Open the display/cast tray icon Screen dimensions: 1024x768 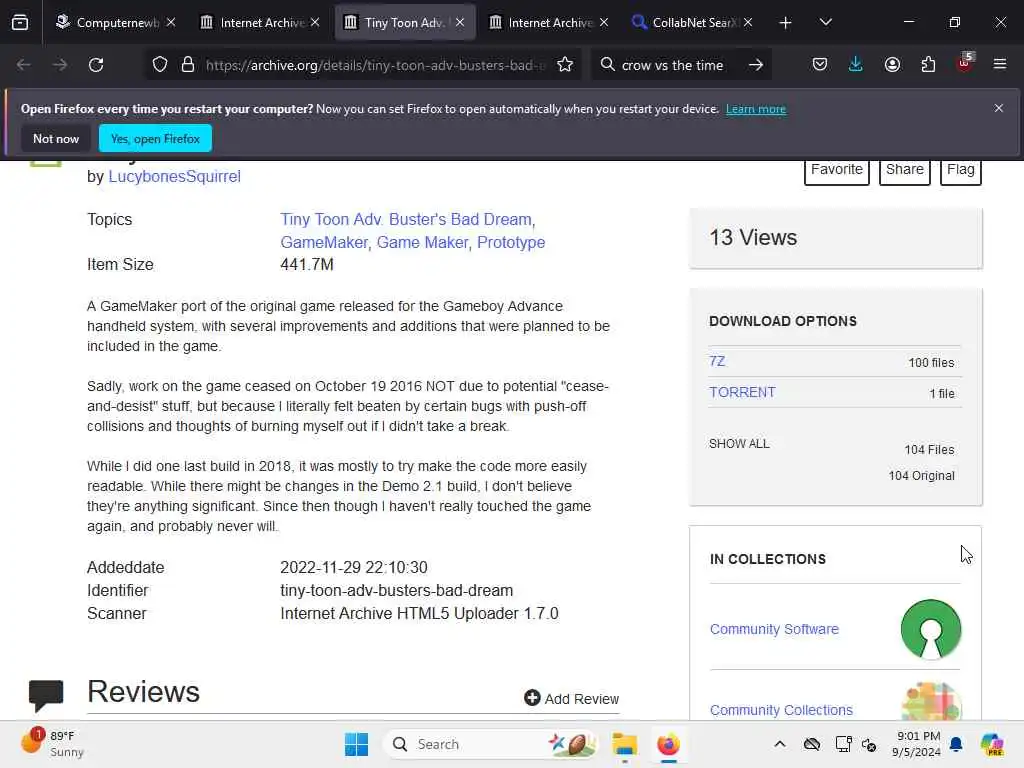point(843,744)
